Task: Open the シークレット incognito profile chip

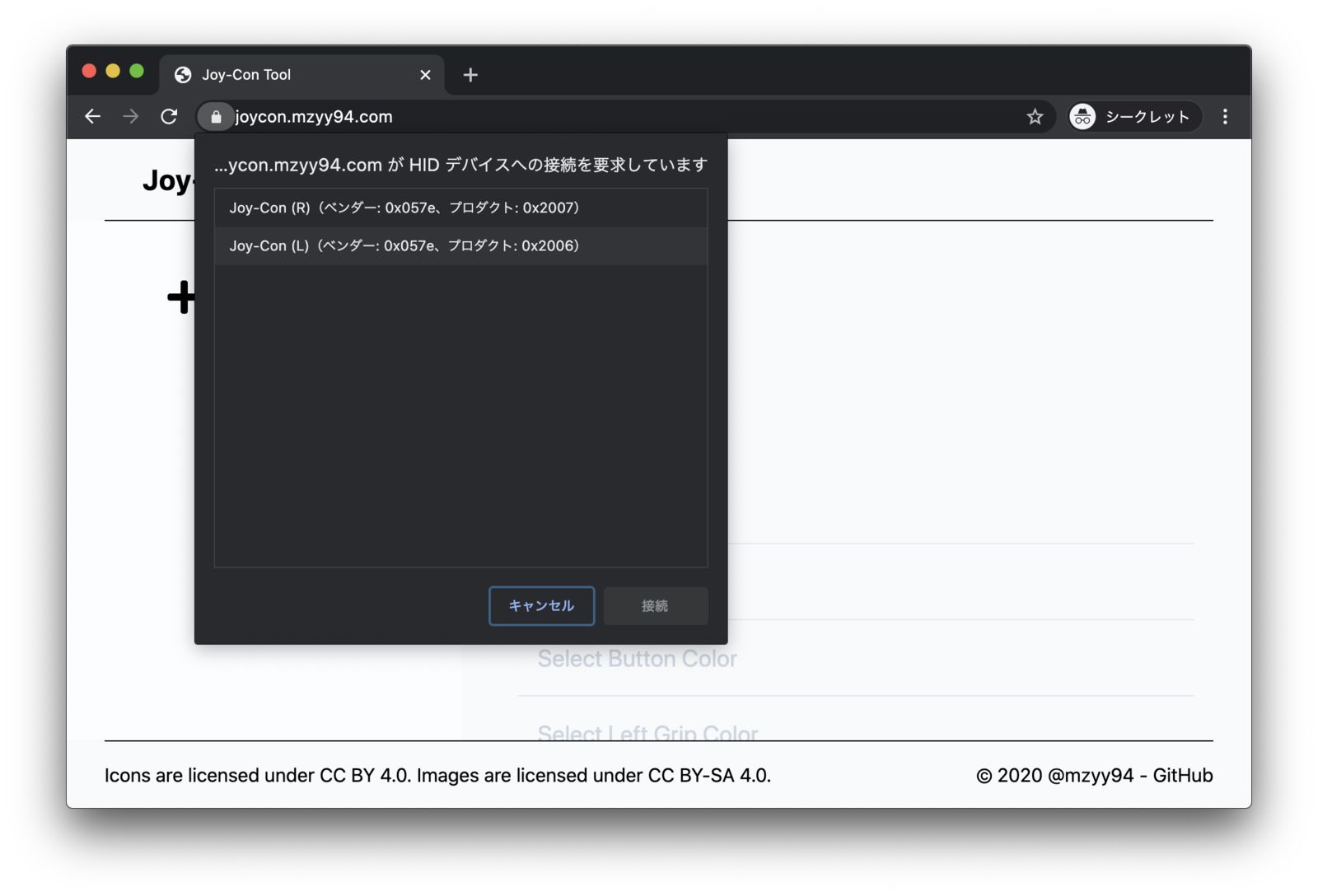Action: click(x=1133, y=117)
